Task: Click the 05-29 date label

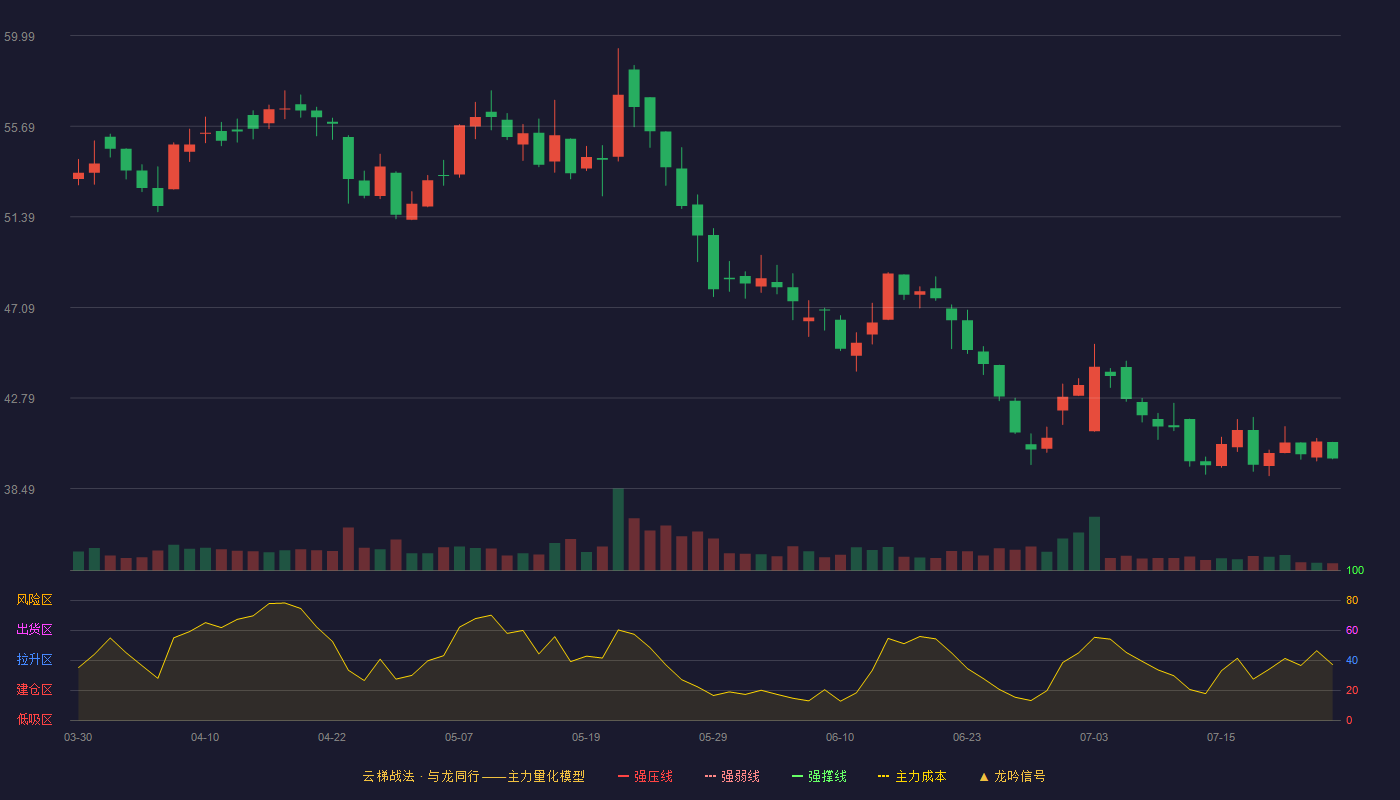Action: point(713,737)
